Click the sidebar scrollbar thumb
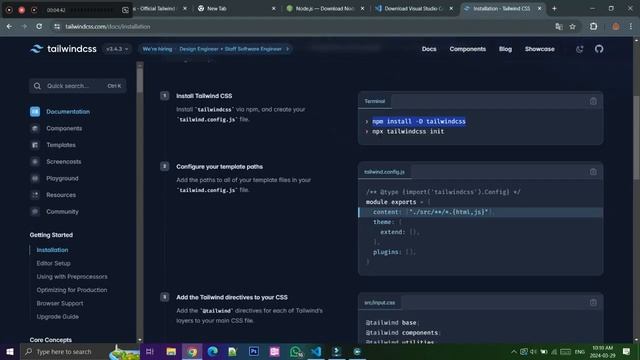This screenshot has height=360, width=640. [x=140, y=80]
